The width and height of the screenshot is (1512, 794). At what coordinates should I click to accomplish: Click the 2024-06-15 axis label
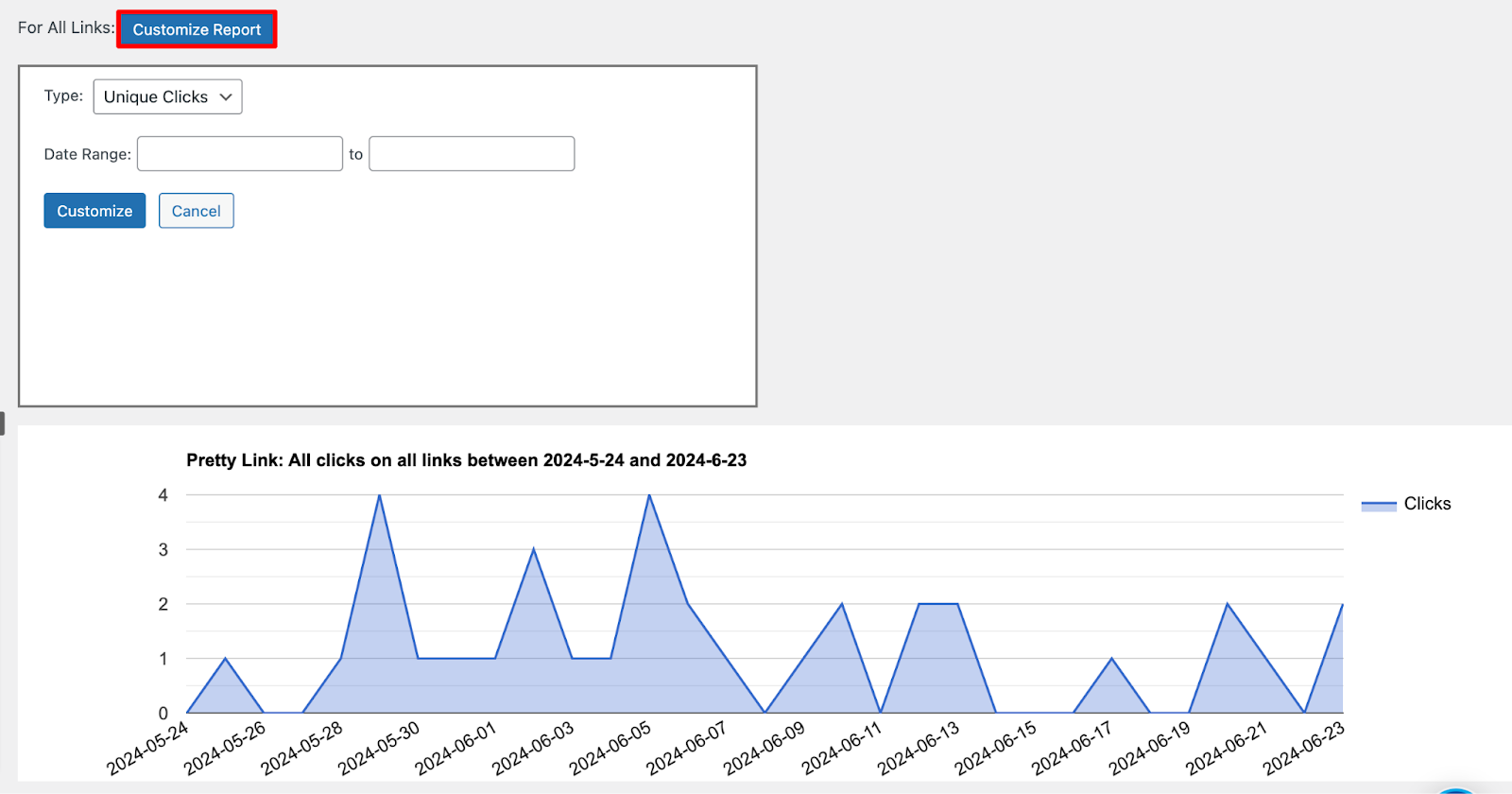pos(996,749)
